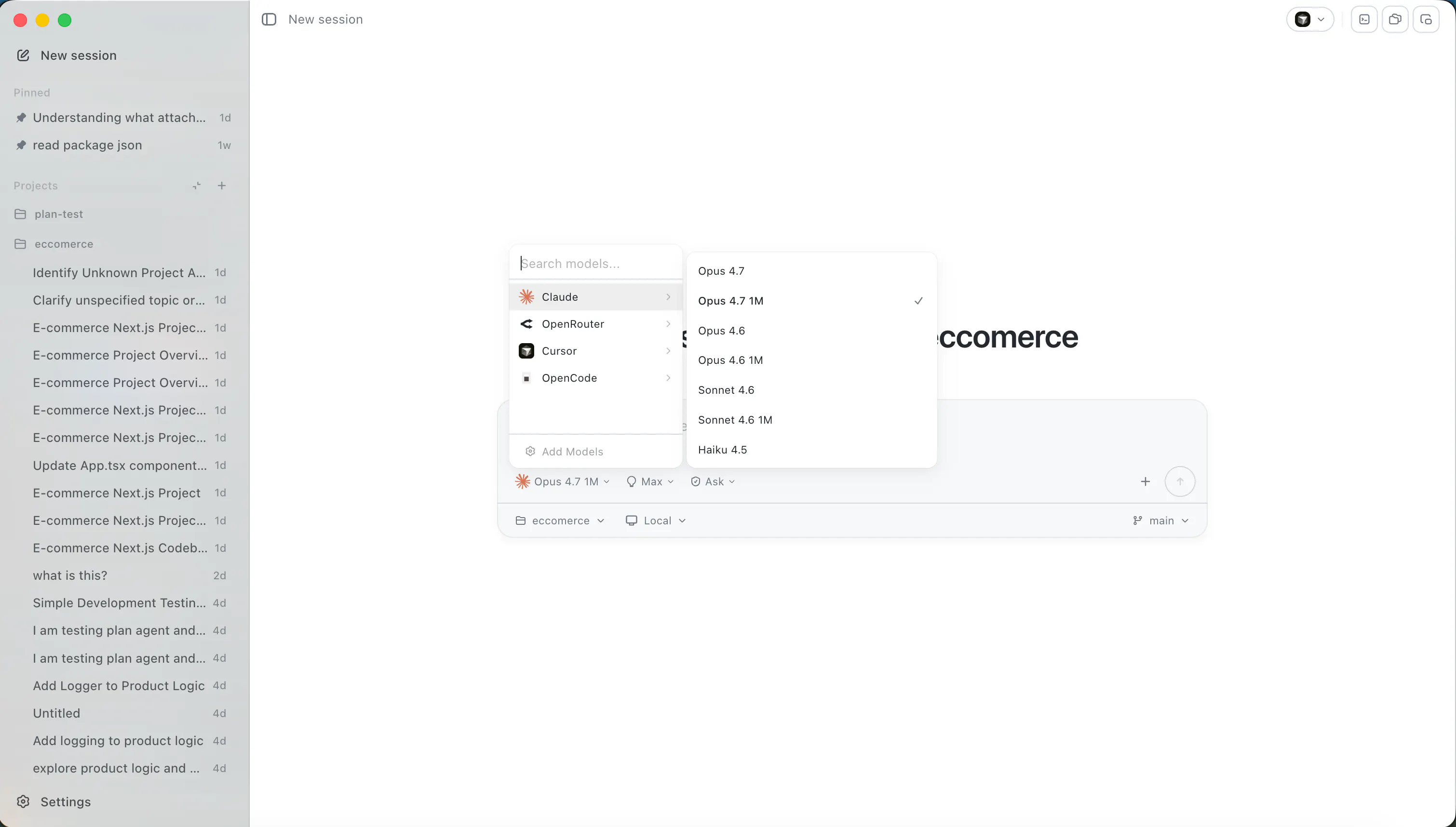The height and width of the screenshot is (827, 1456).
Task: Click the Add Models gear icon
Action: 530,452
